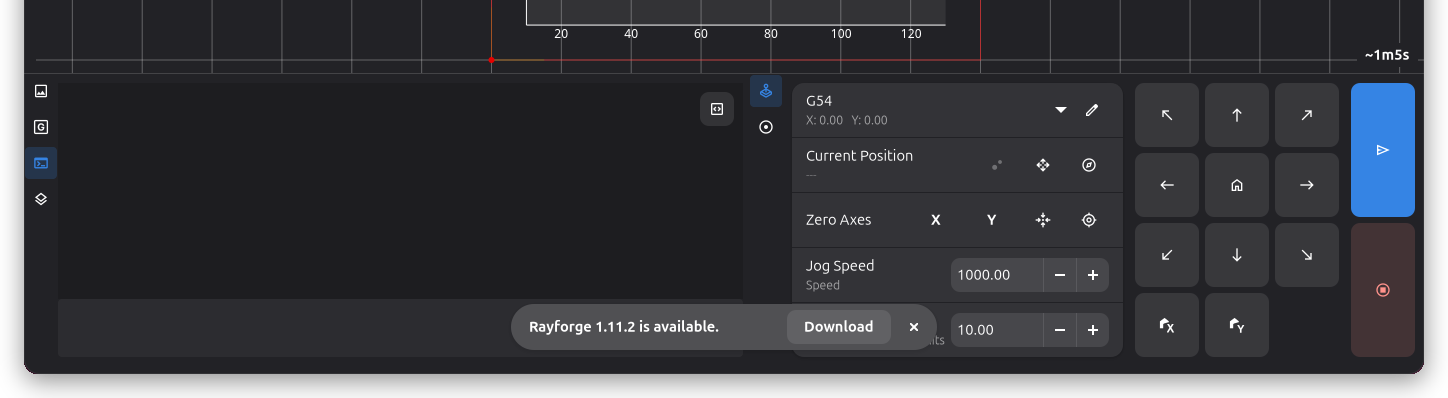Click the Jog Speed value field
This screenshot has width=1448, height=398.
(997, 275)
